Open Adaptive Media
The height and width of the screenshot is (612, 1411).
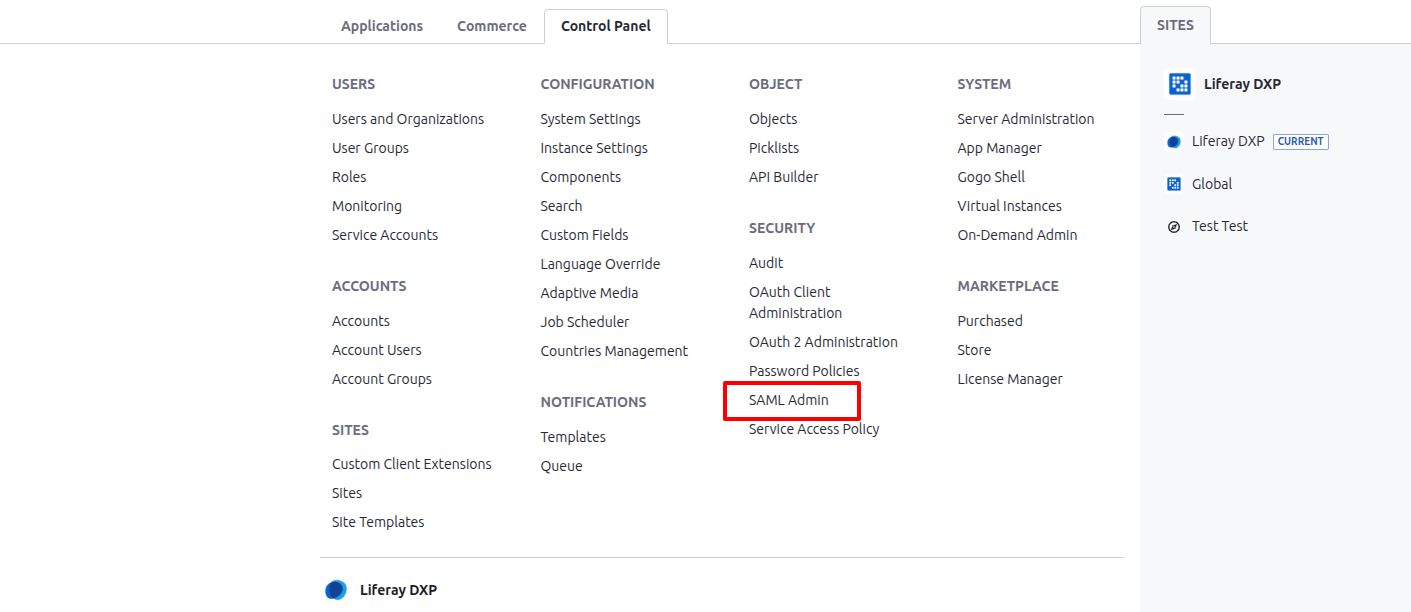[590, 293]
